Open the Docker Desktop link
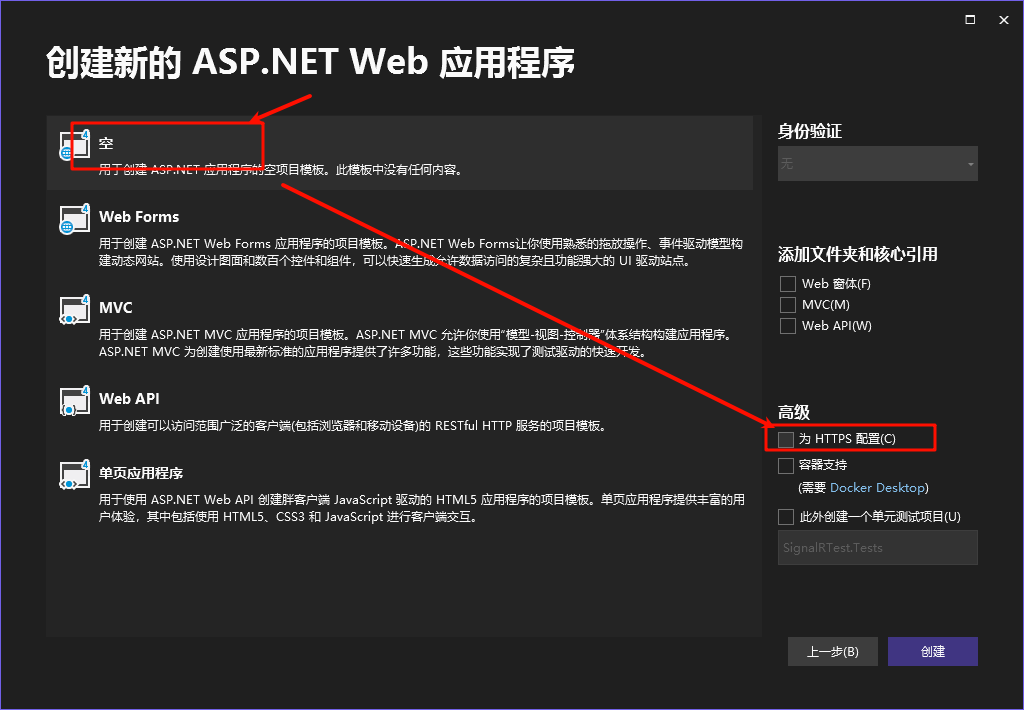 pos(877,487)
